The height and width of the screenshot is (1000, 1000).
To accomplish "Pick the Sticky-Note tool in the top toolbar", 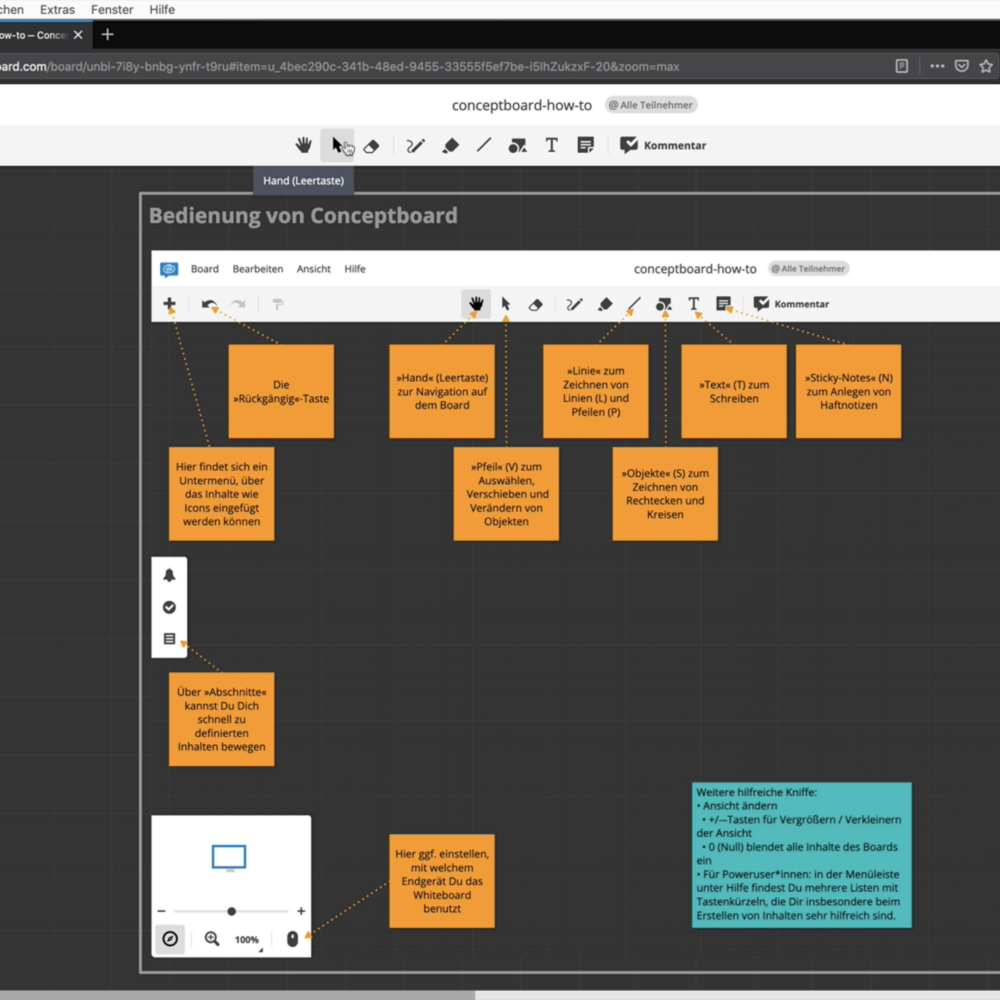I will click(x=585, y=145).
